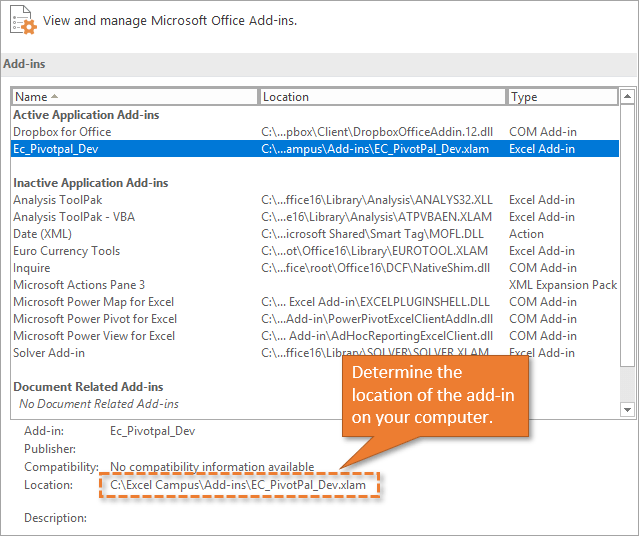Select Dropbox for Office add-in
The width and height of the screenshot is (639, 536).
point(62,132)
